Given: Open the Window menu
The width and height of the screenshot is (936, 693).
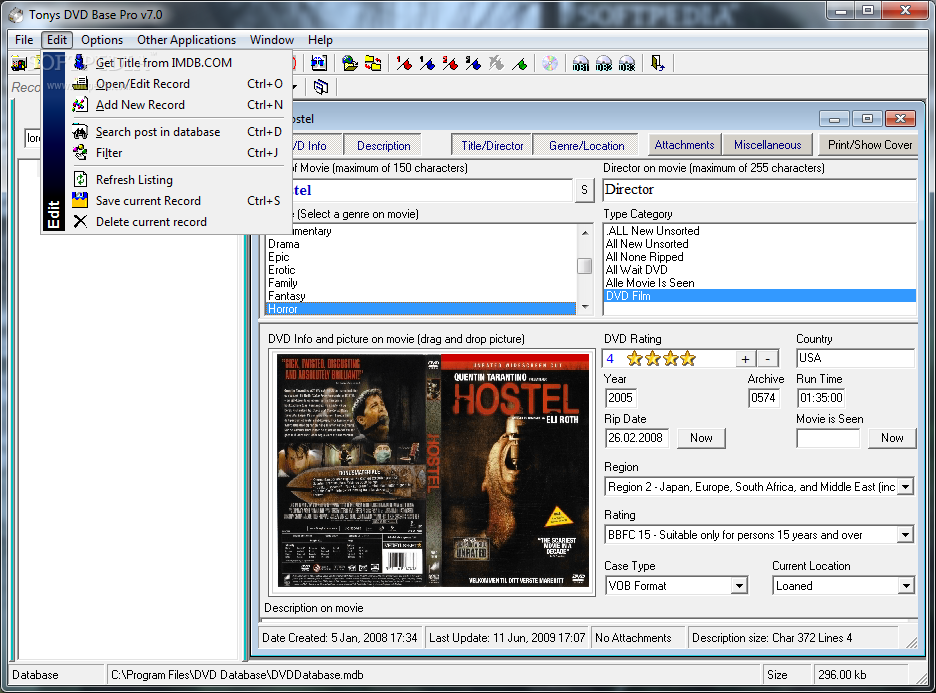Looking at the screenshot, I should (x=272, y=40).
